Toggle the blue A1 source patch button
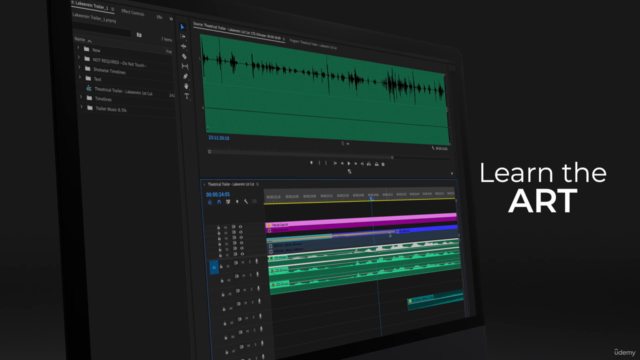The height and width of the screenshot is (360, 640). click(x=214, y=267)
